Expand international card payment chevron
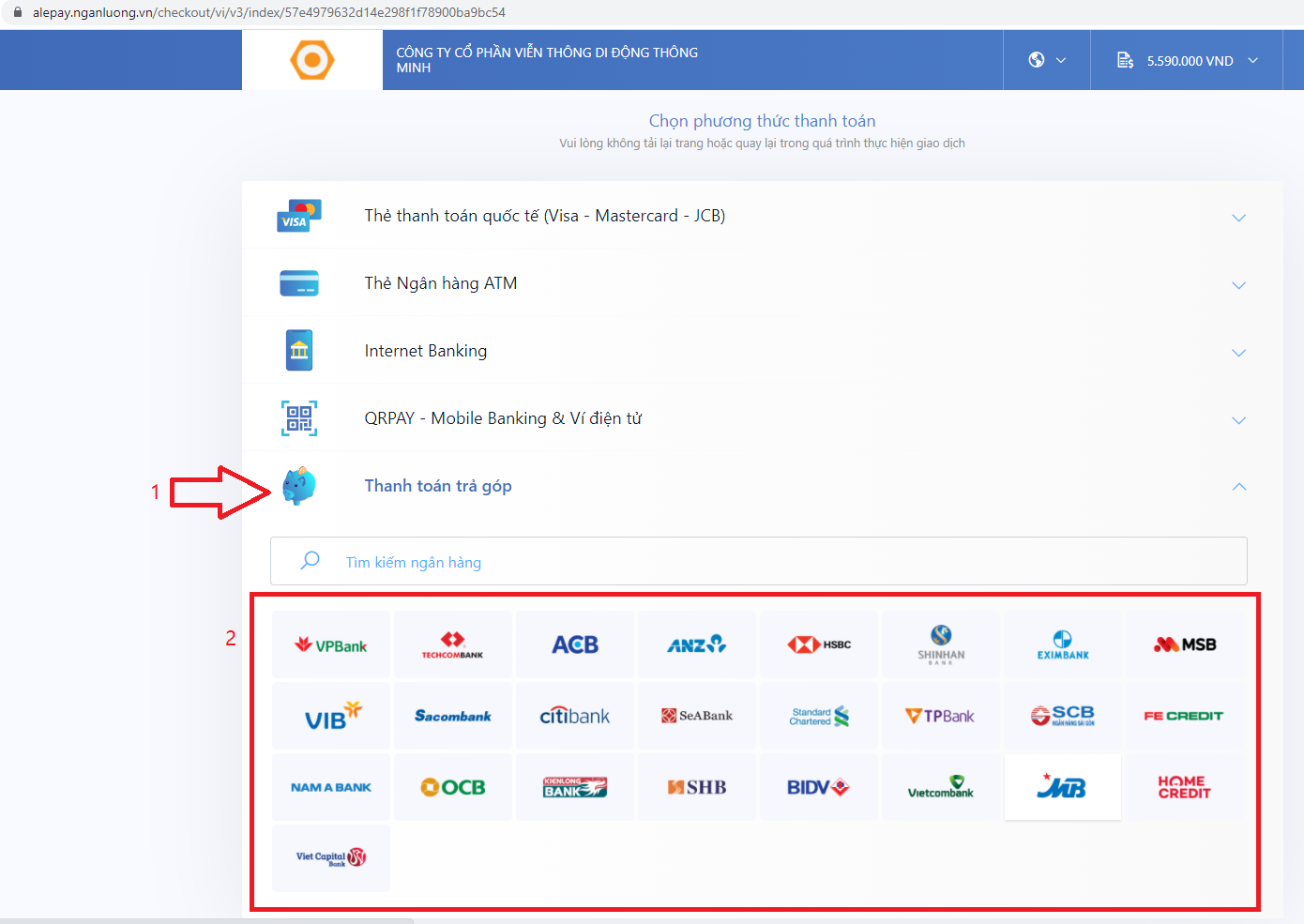Viewport: 1304px width, 924px height. point(1238,218)
